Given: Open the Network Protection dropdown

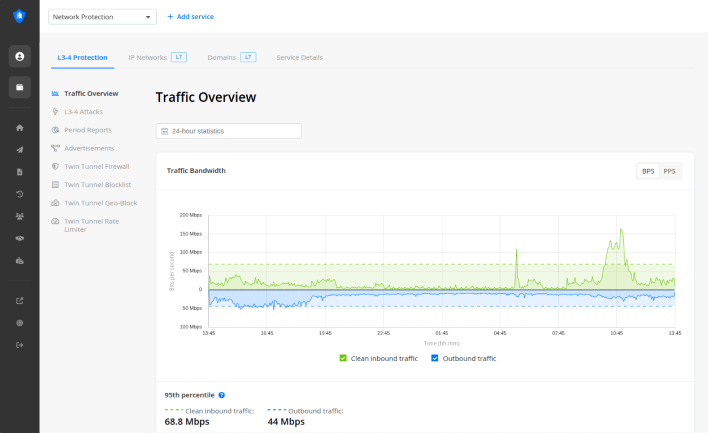Looking at the screenshot, I should pyautogui.click(x=102, y=17).
